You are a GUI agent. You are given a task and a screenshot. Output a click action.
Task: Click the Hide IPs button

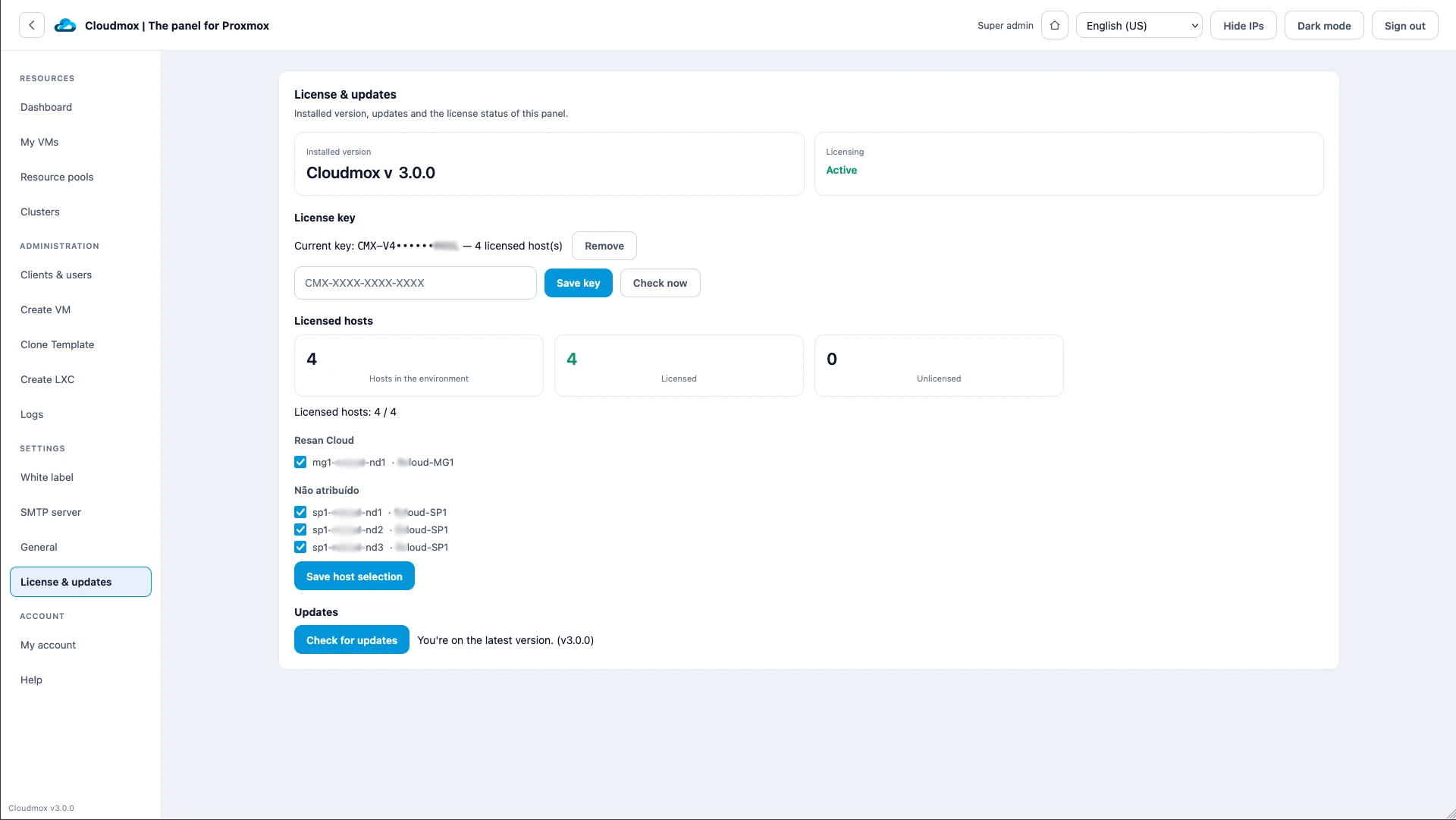1243,25
